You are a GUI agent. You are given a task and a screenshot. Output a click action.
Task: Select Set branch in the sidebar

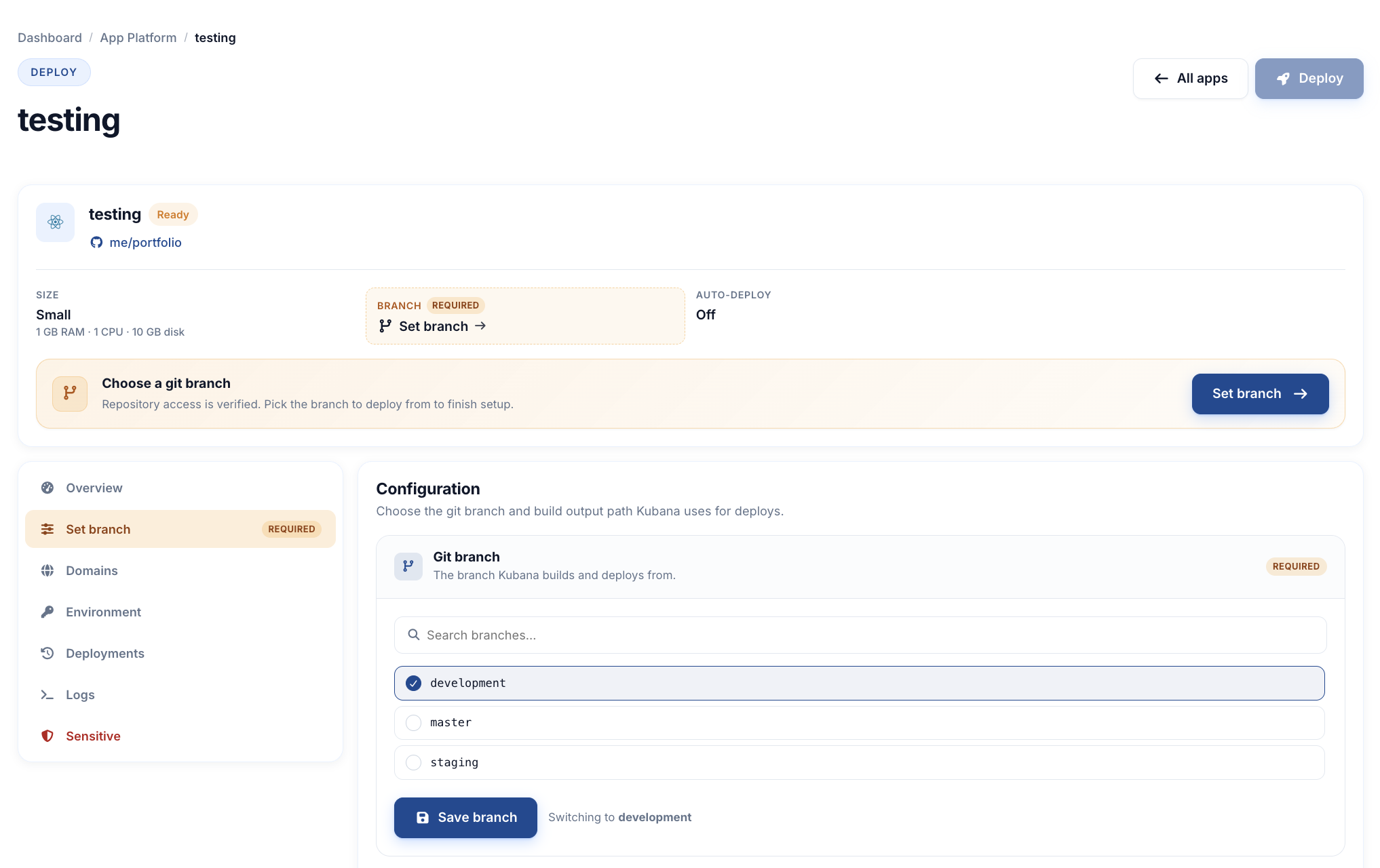(x=180, y=529)
